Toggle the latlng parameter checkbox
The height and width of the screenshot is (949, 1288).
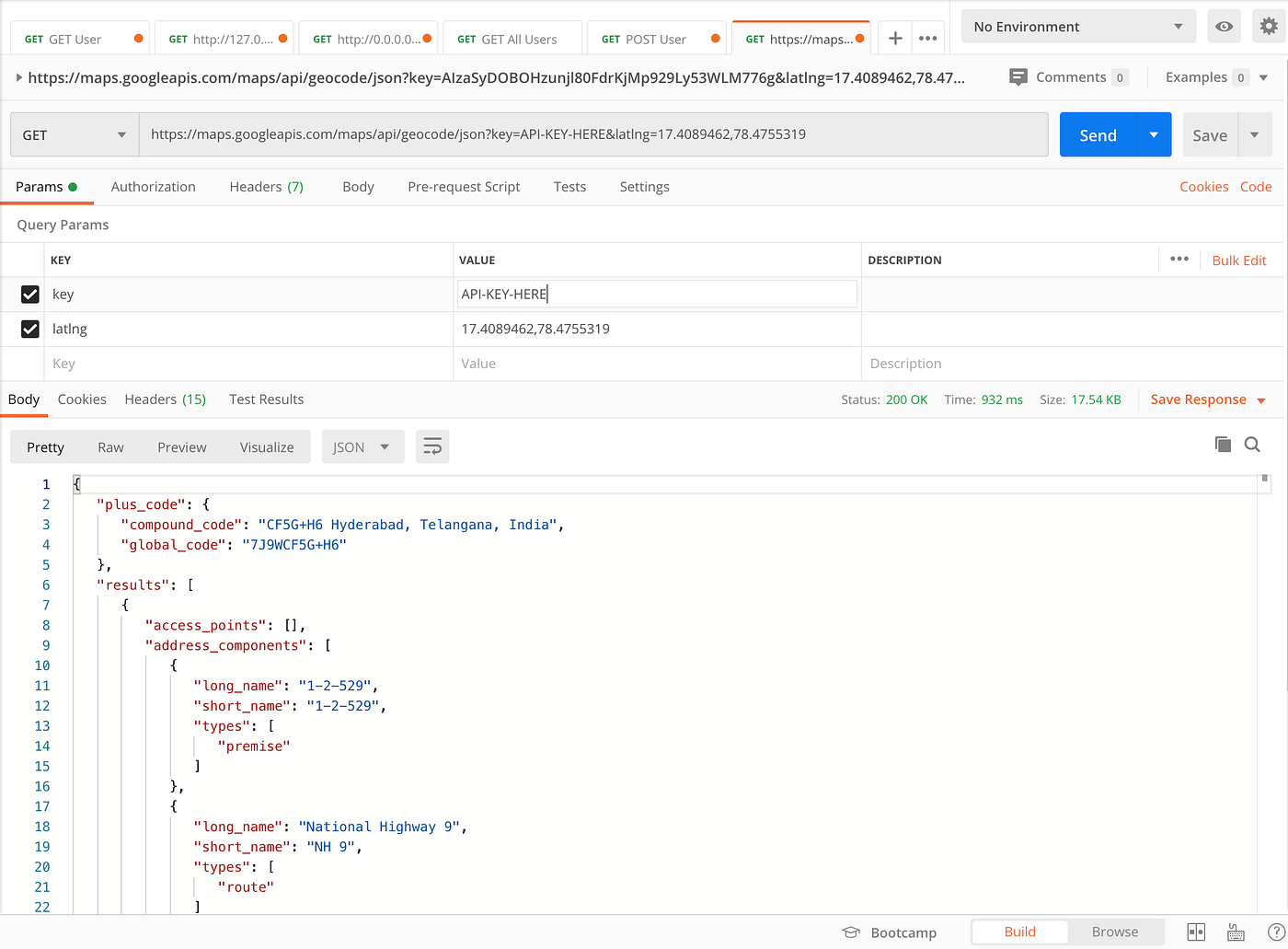click(30, 329)
